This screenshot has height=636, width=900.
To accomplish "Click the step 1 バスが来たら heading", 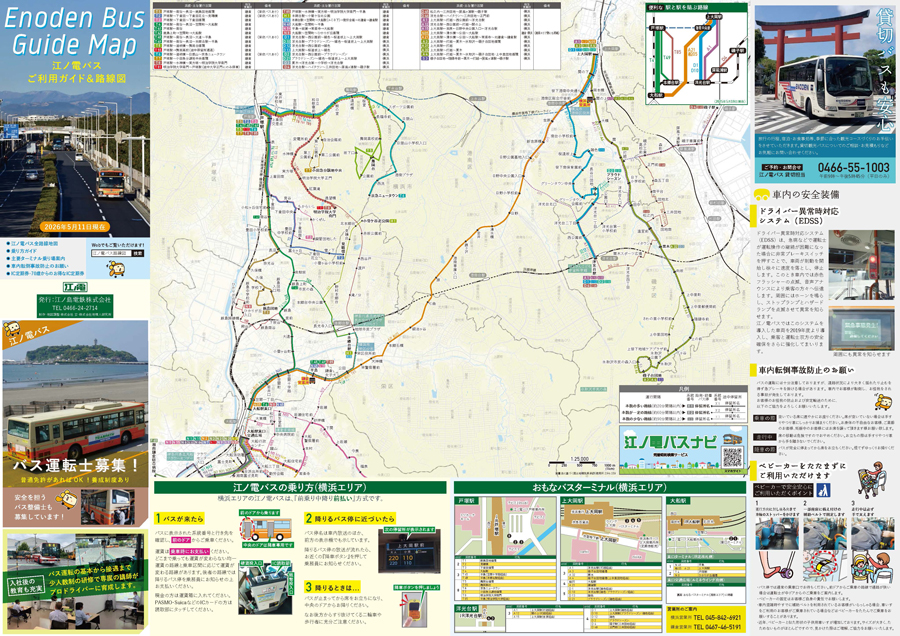I will pyautogui.click(x=180, y=518).
